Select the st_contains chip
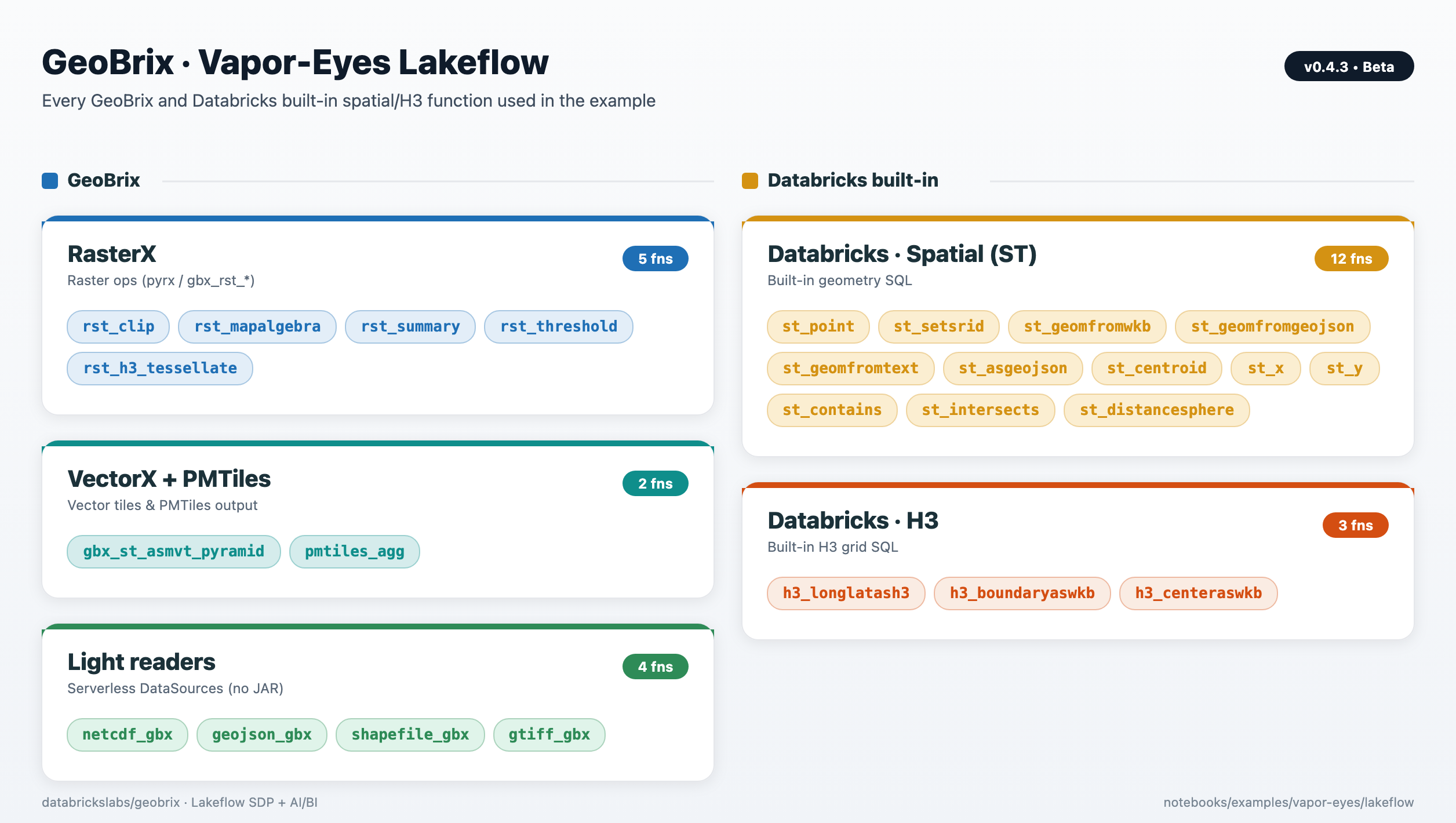 tap(832, 410)
